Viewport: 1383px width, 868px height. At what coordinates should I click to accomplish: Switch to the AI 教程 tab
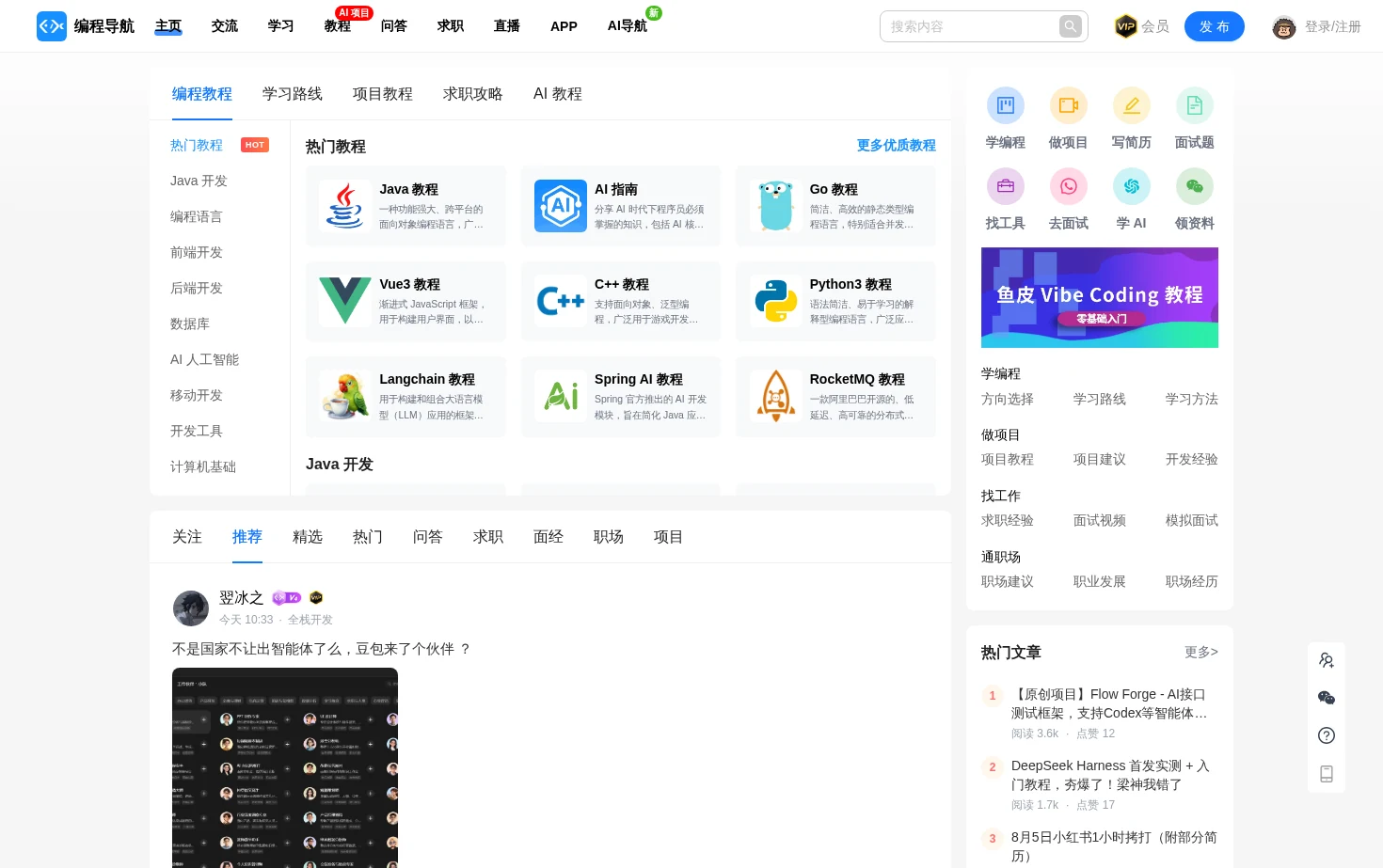558,94
